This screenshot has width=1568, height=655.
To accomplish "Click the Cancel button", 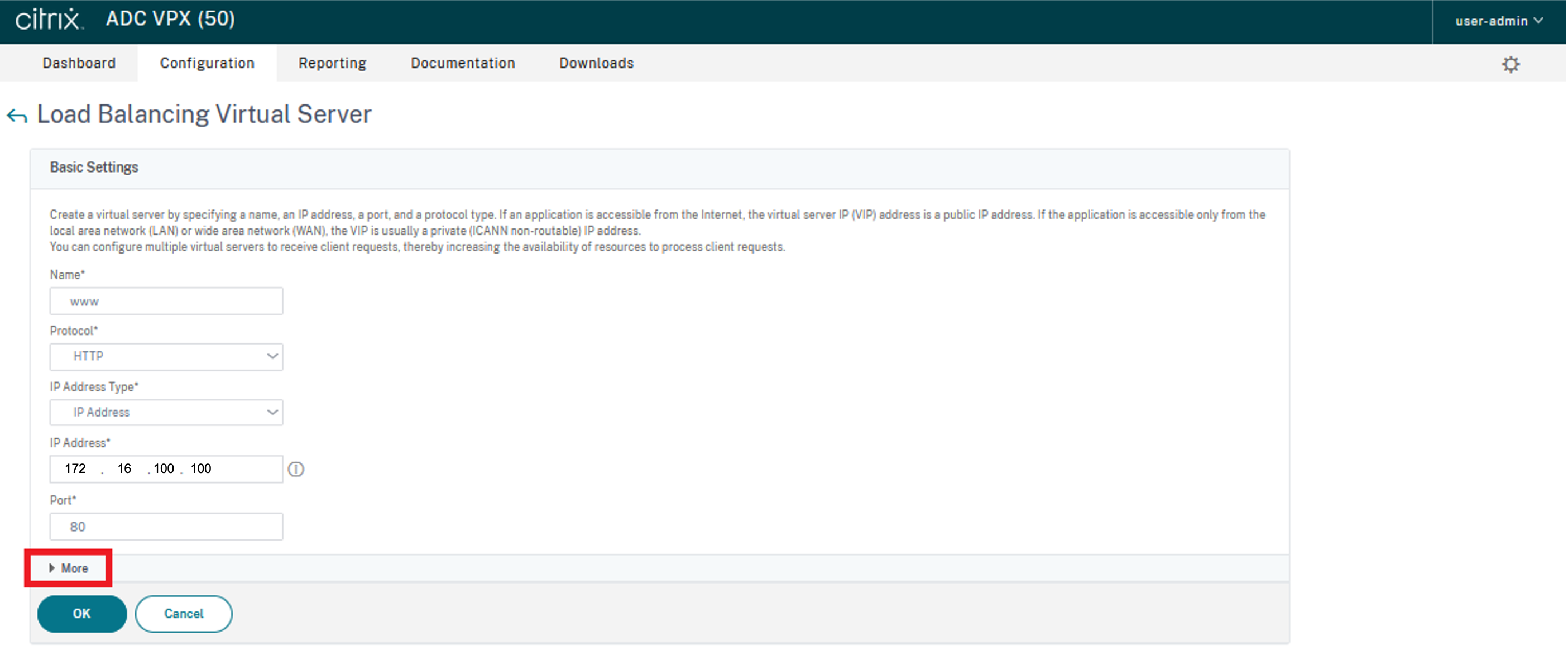I will click(x=183, y=614).
